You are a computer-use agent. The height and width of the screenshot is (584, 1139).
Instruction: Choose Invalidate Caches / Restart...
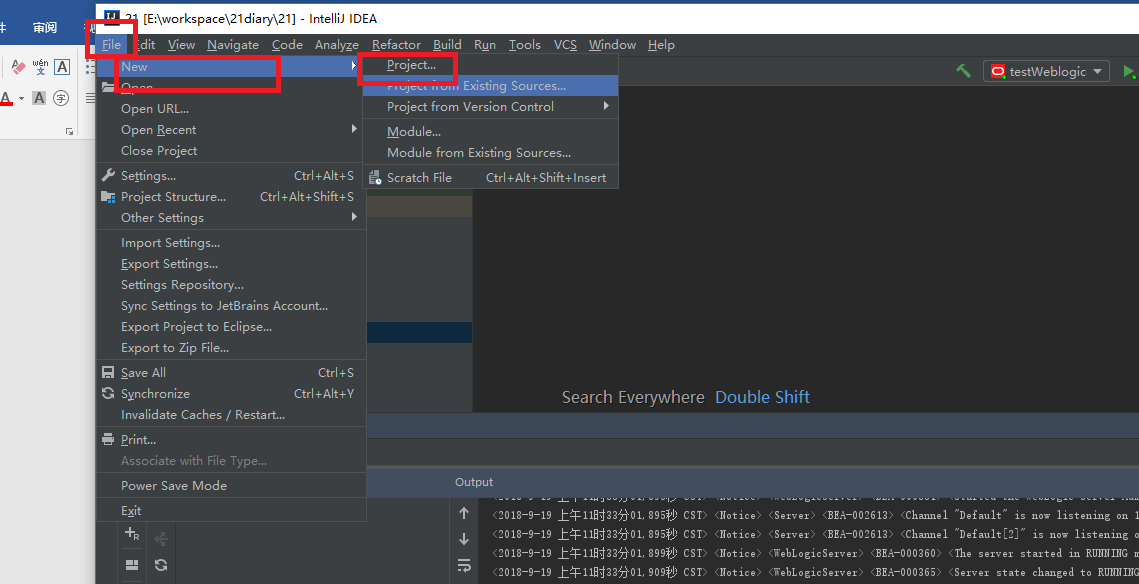231,415
